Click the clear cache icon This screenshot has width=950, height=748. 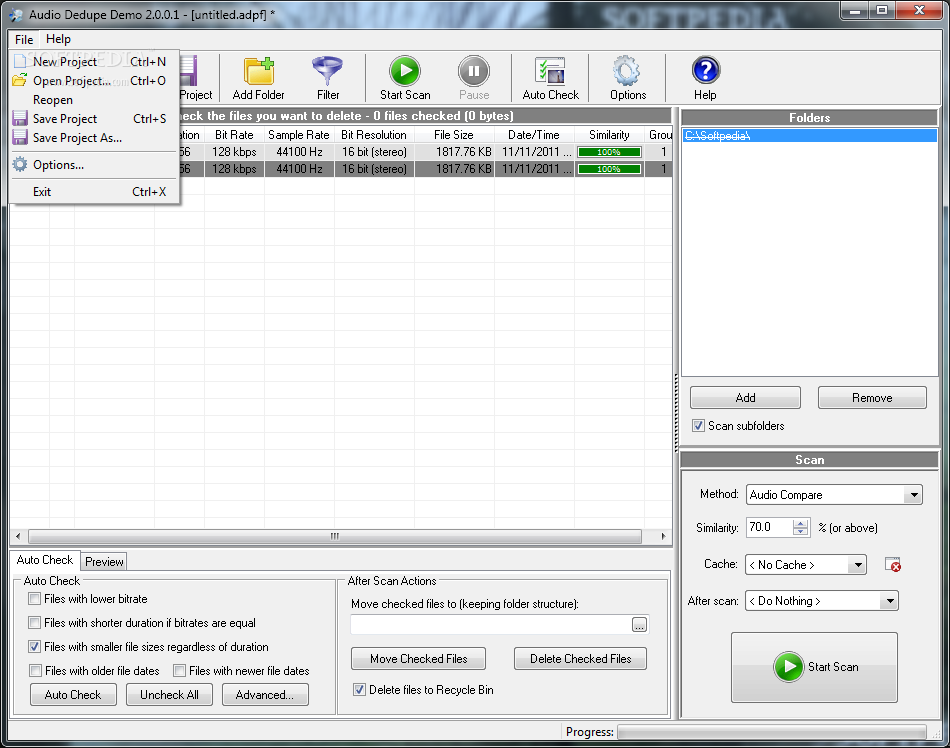[892, 564]
